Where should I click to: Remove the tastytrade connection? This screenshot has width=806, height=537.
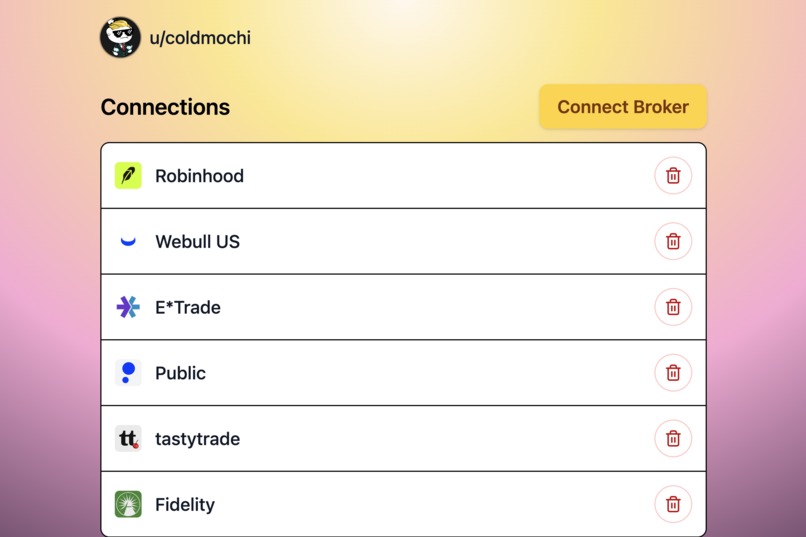(x=673, y=438)
